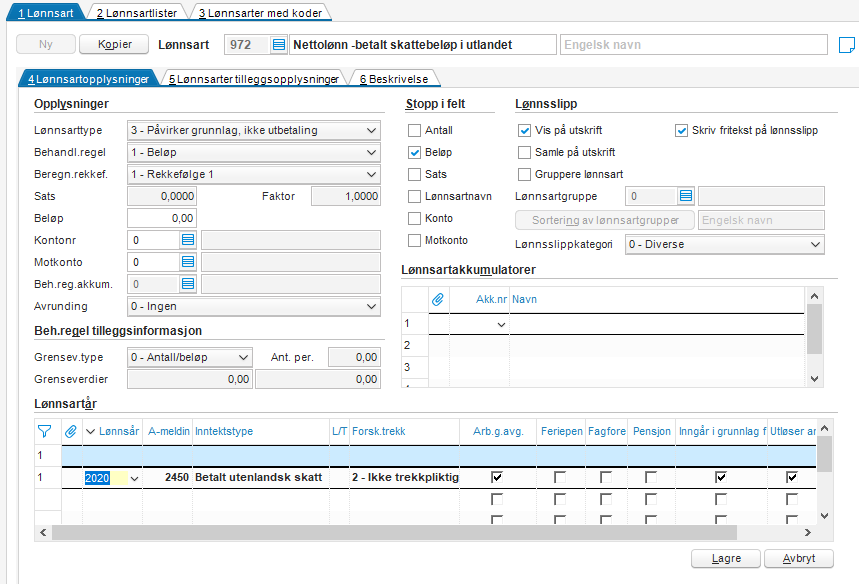859x584 pixels.
Task: Open the Akk.nr dropdown in accumulator row 1
Action: (x=501, y=324)
